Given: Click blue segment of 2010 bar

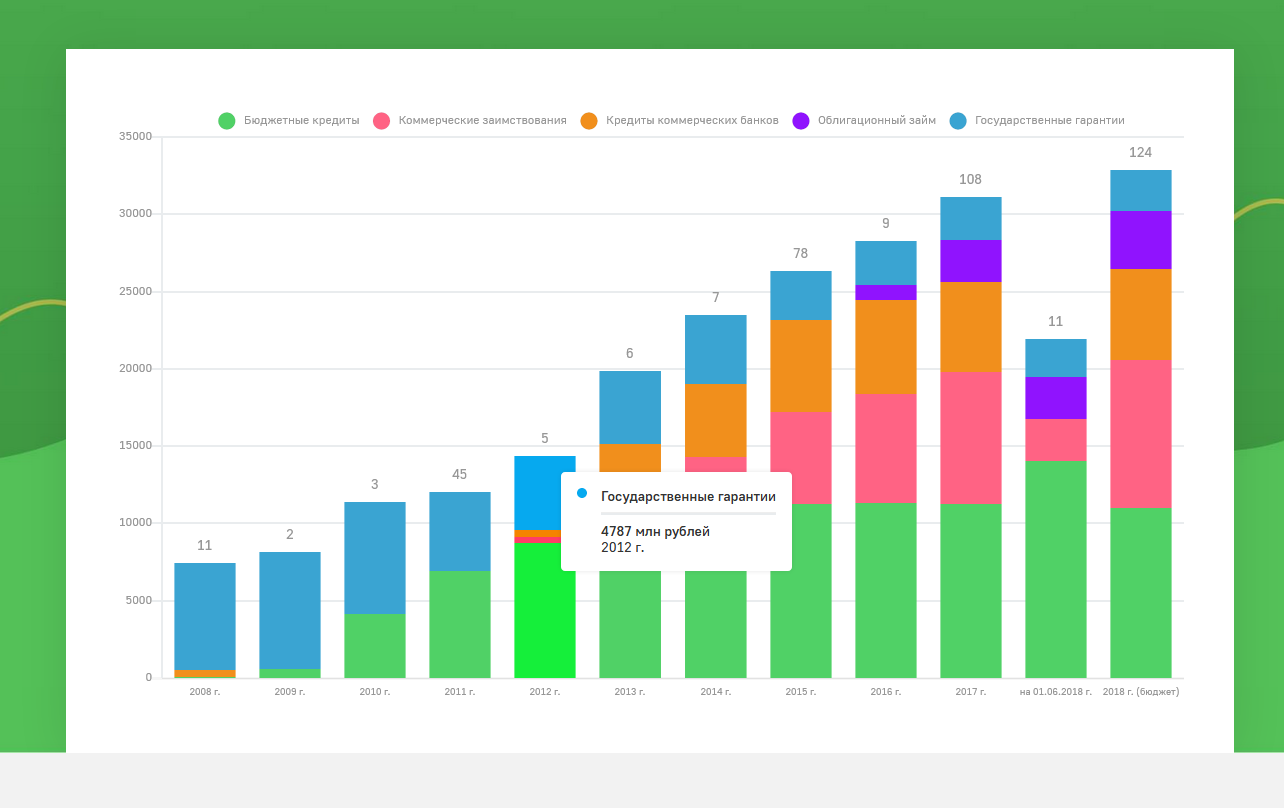Looking at the screenshot, I should point(375,557).
